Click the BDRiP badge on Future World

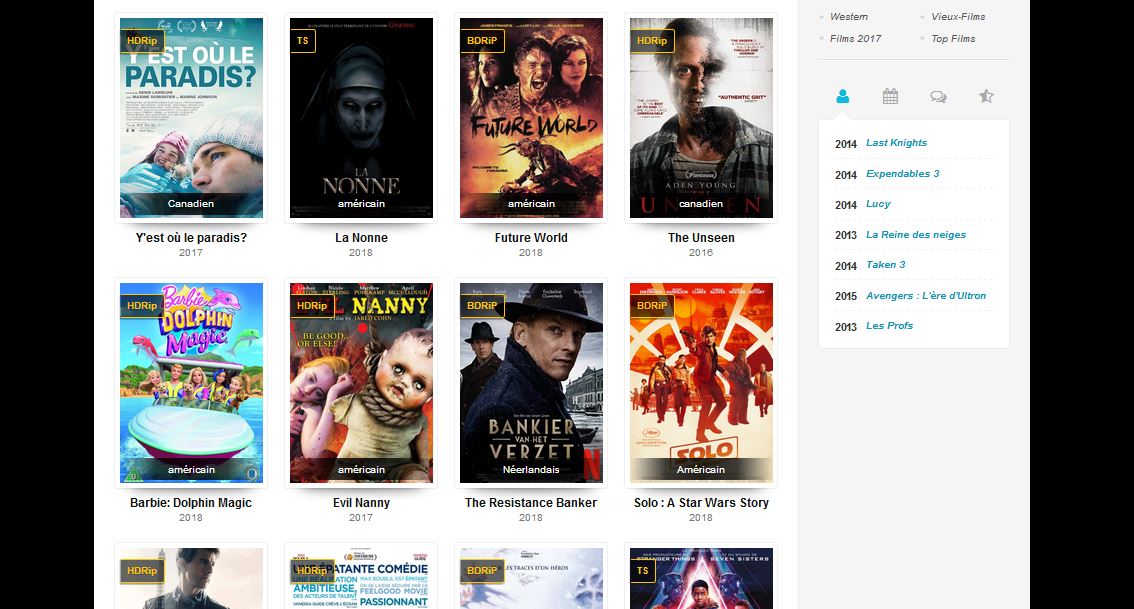482,41
